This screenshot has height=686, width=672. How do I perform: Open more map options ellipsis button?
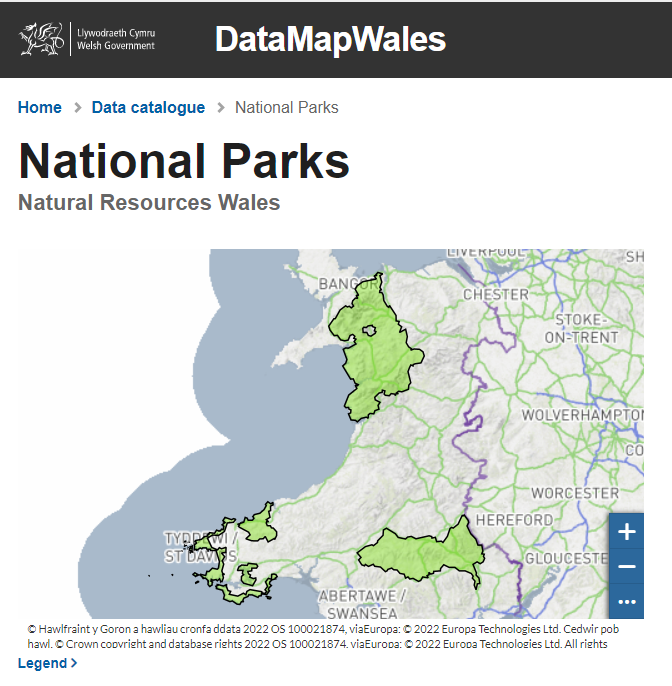626,602
